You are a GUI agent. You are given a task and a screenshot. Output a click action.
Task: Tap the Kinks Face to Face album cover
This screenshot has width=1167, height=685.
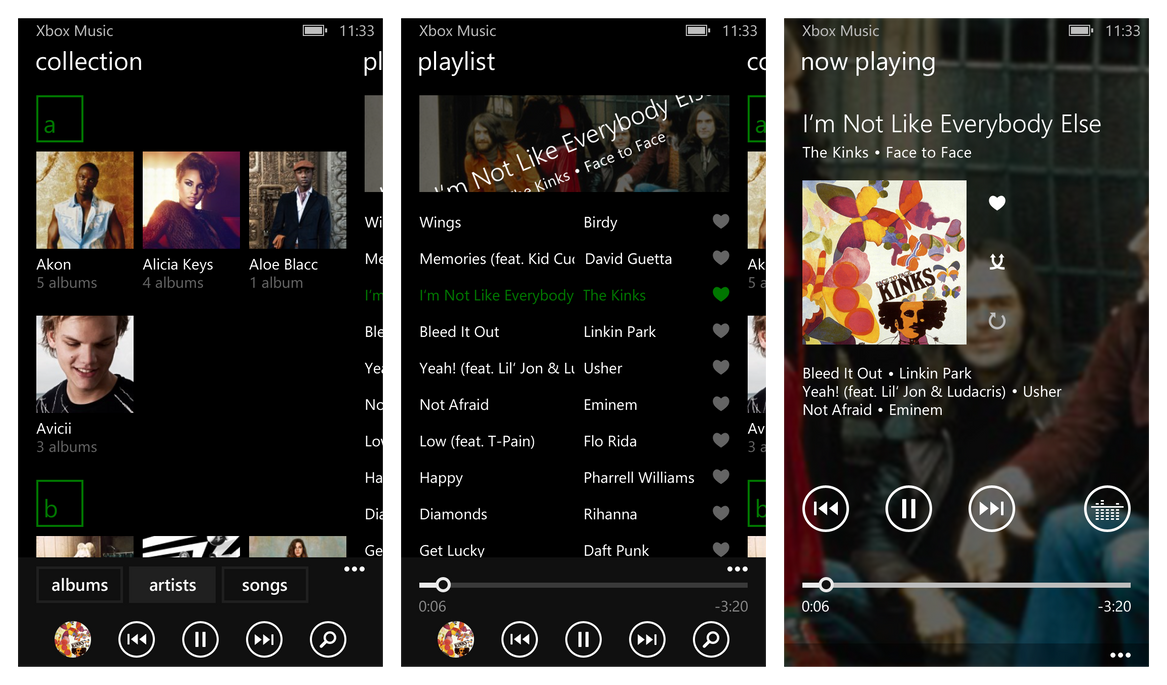pos(884,262)
